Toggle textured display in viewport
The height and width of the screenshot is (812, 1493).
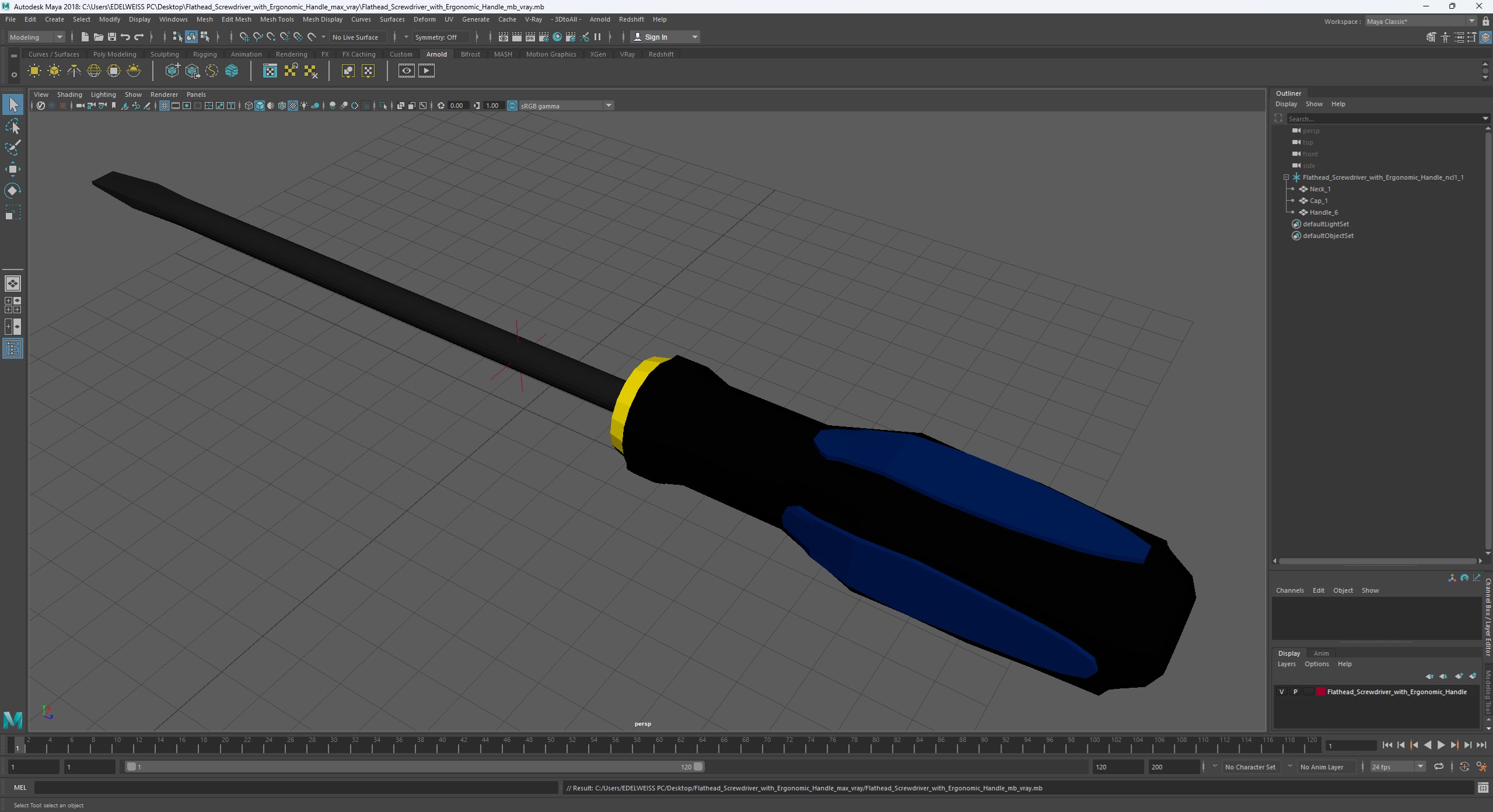pos(293,106)
